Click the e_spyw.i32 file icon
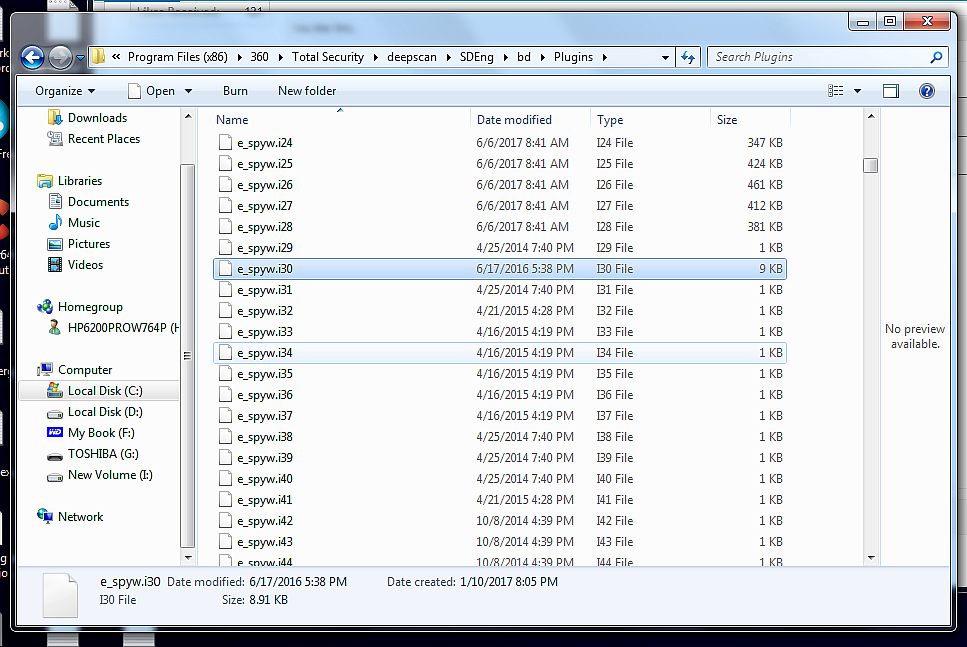This screenshot has height=647, width=967. 225,310
